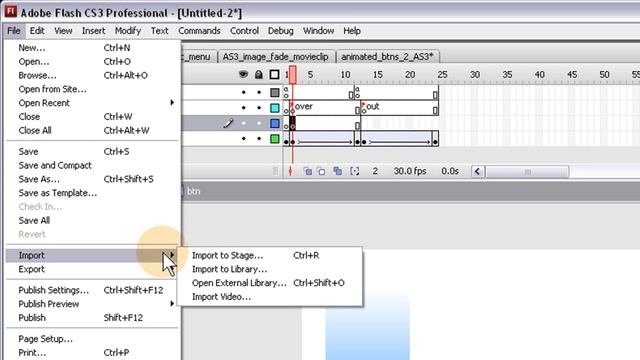640x360 pixels.
Task: Open the Text menu
Action: pyautogui.click(x=160, y=31)
